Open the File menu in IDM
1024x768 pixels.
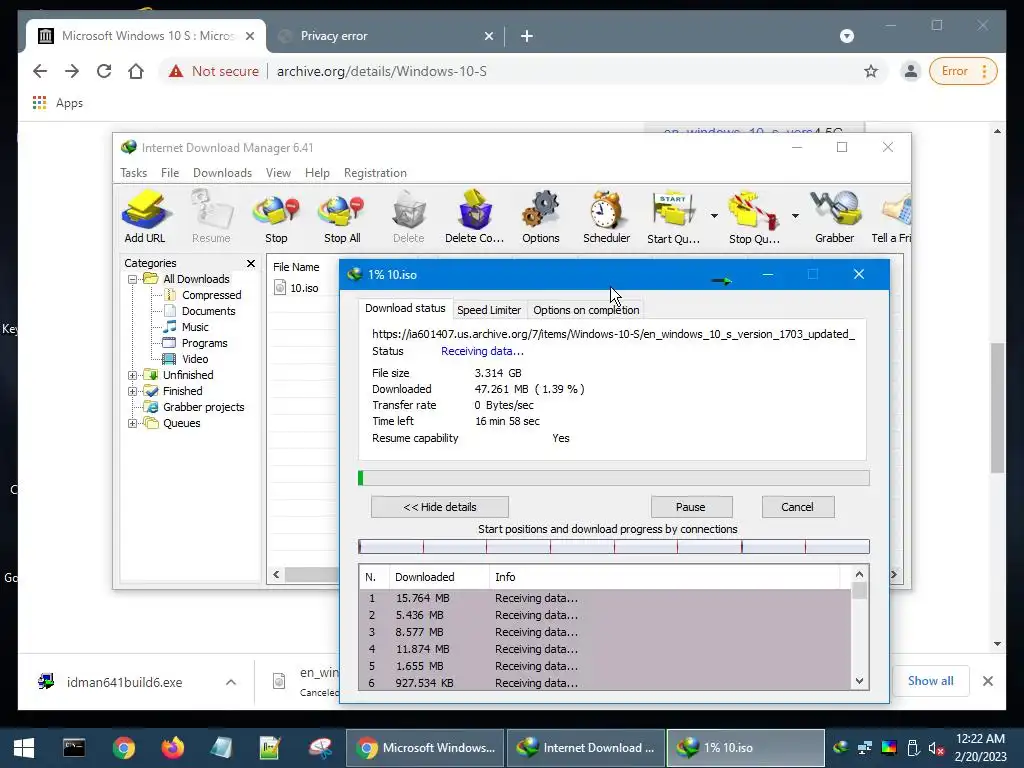coord(170,173)
